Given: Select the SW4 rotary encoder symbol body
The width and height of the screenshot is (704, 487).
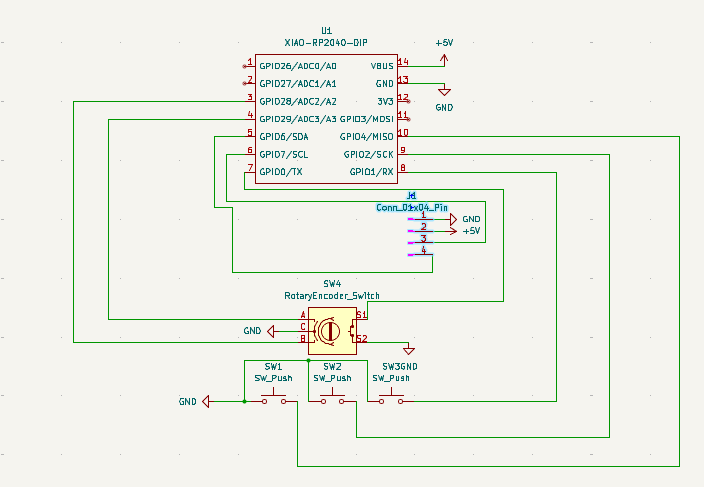Looking at the screenshot, I should click(332, 331).
